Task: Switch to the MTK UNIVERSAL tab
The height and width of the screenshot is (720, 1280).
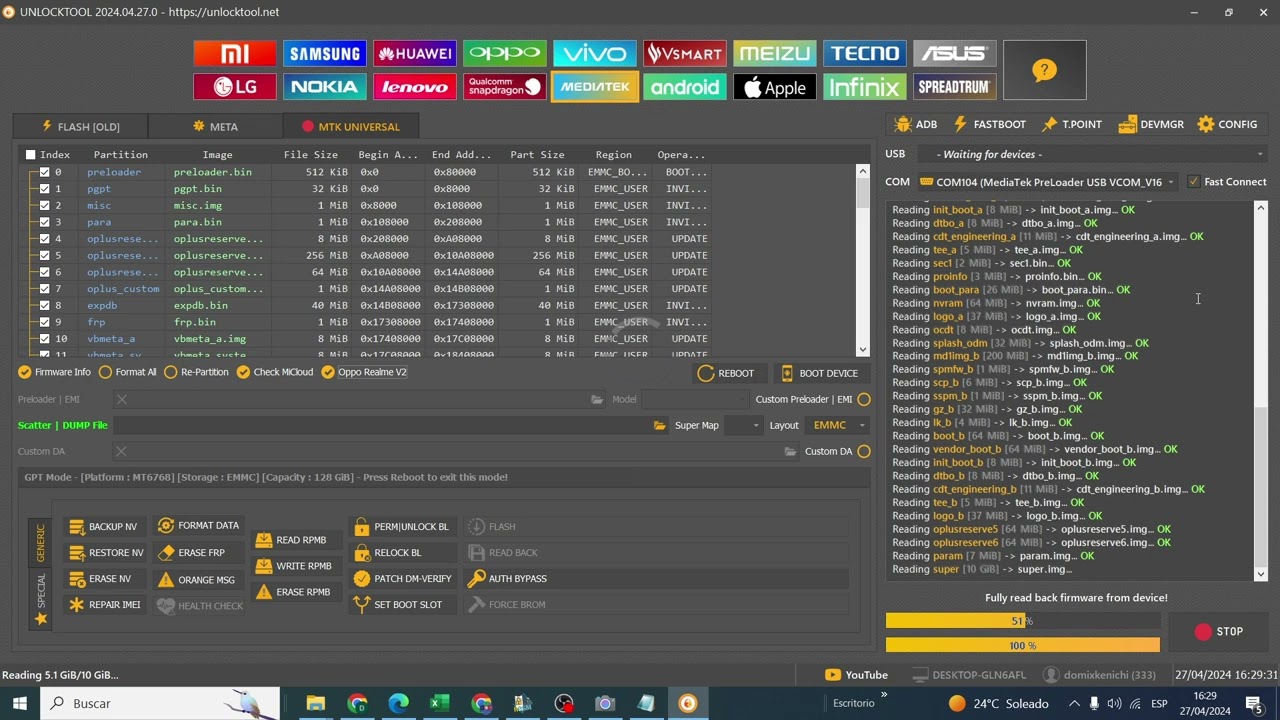Action: pos(350,127)
